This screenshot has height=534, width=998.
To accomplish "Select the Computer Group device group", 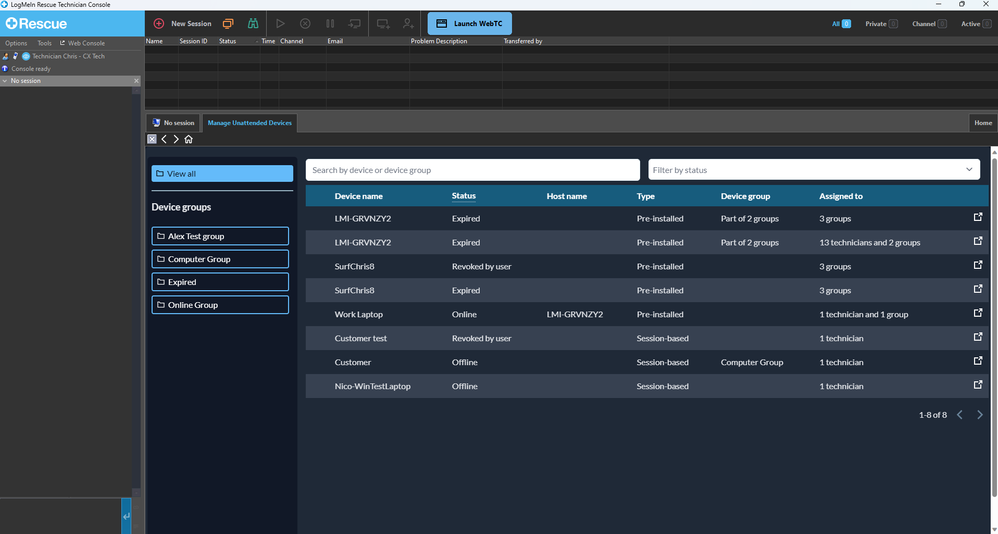I will click(220, 259).
